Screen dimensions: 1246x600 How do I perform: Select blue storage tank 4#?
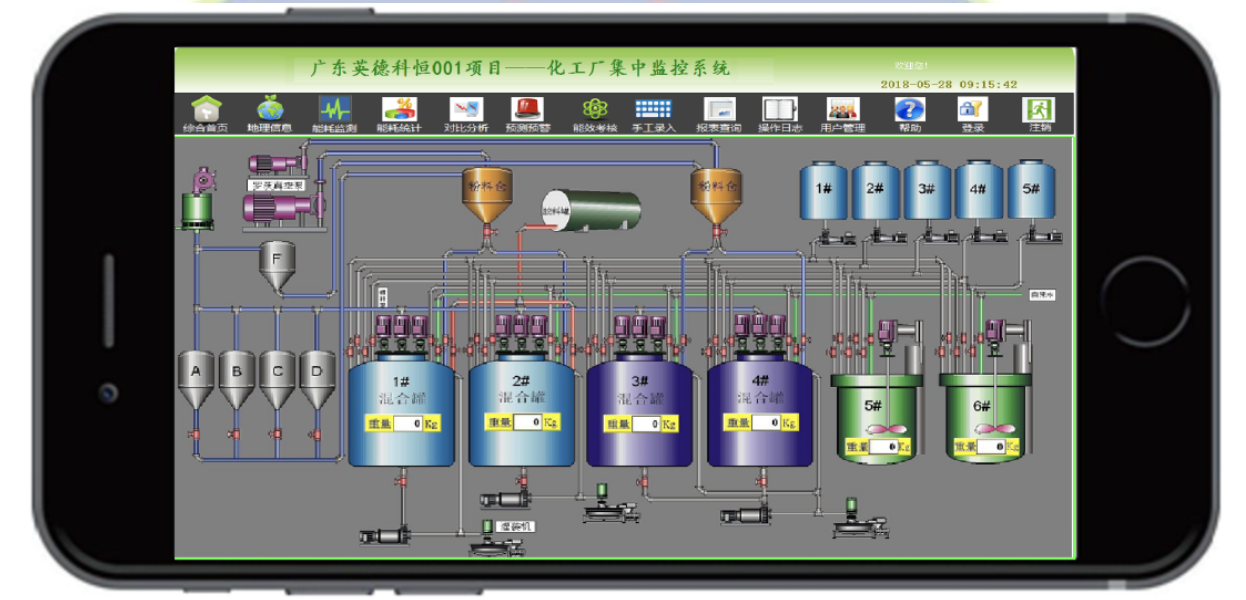[980, 190]
